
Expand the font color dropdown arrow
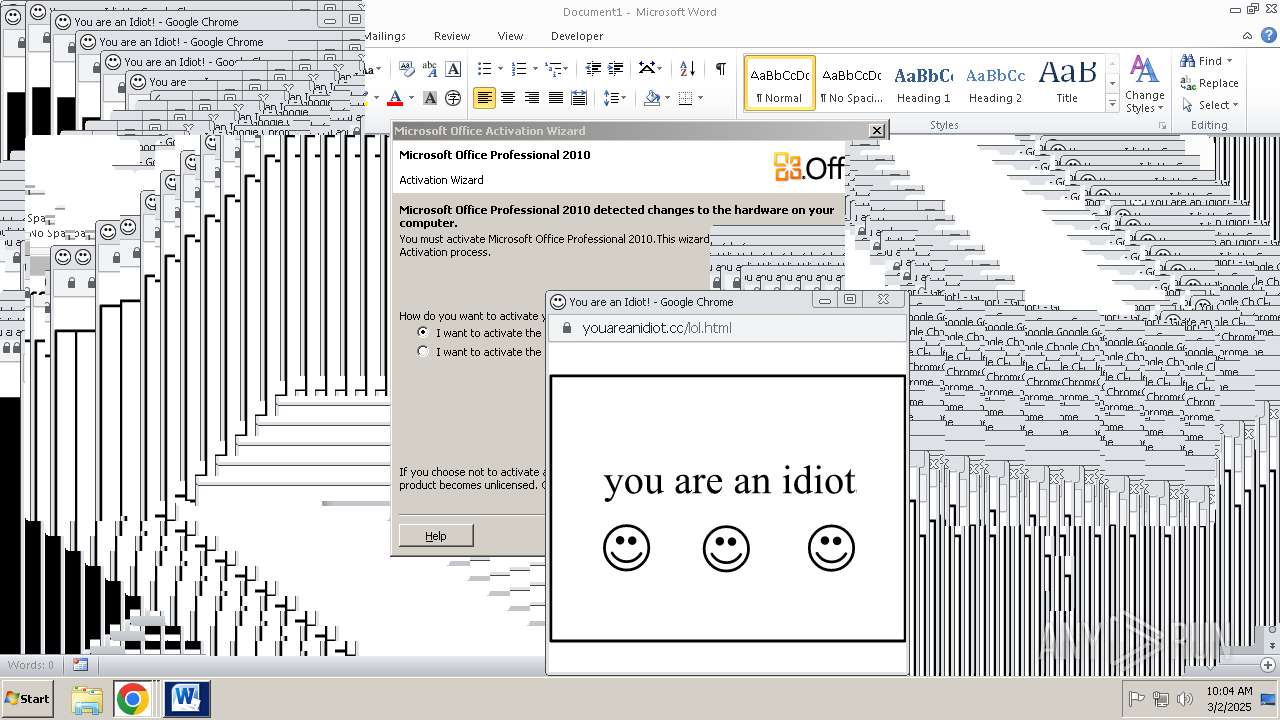(410, 98)
